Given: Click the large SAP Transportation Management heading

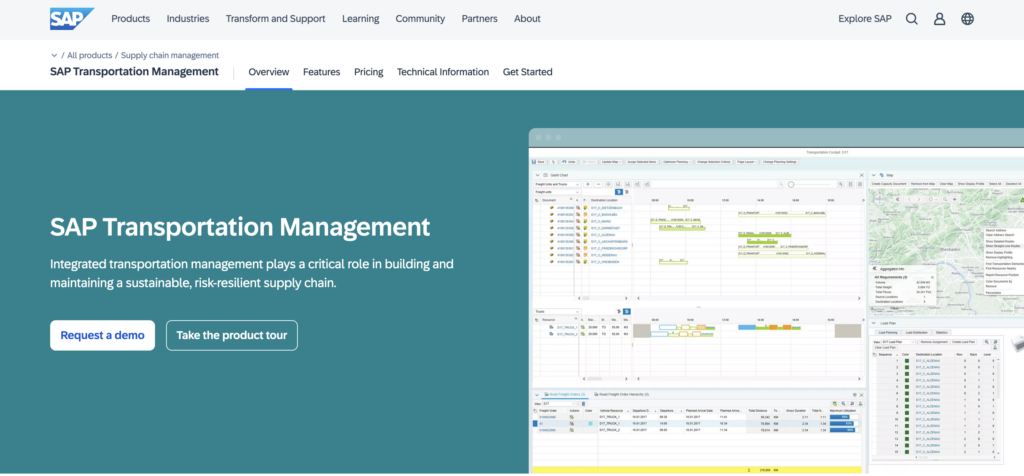Looking at the screenshot, I should point(240,227).
